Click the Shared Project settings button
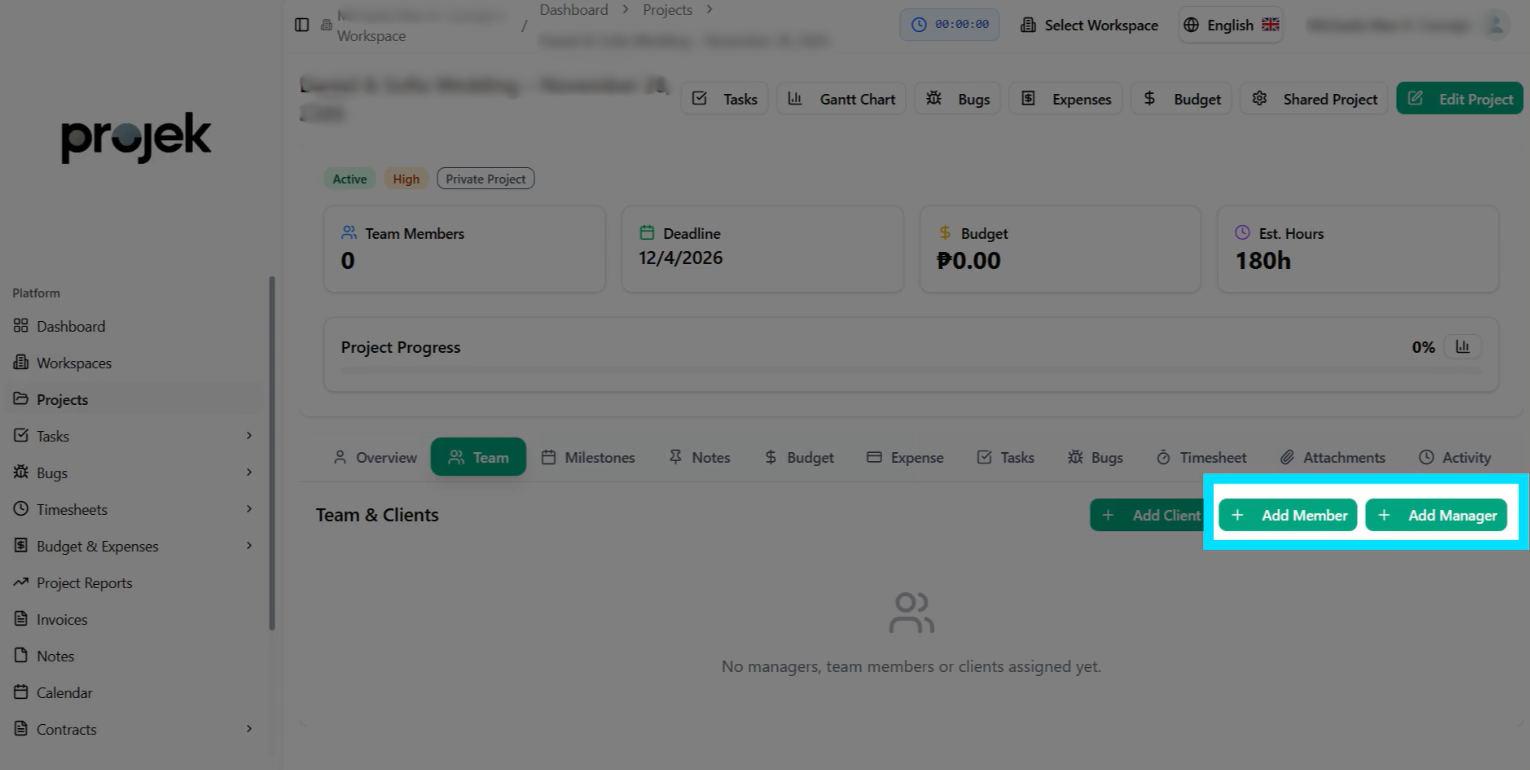Viewport: 1530px width, 770px height. [1314, 99]
